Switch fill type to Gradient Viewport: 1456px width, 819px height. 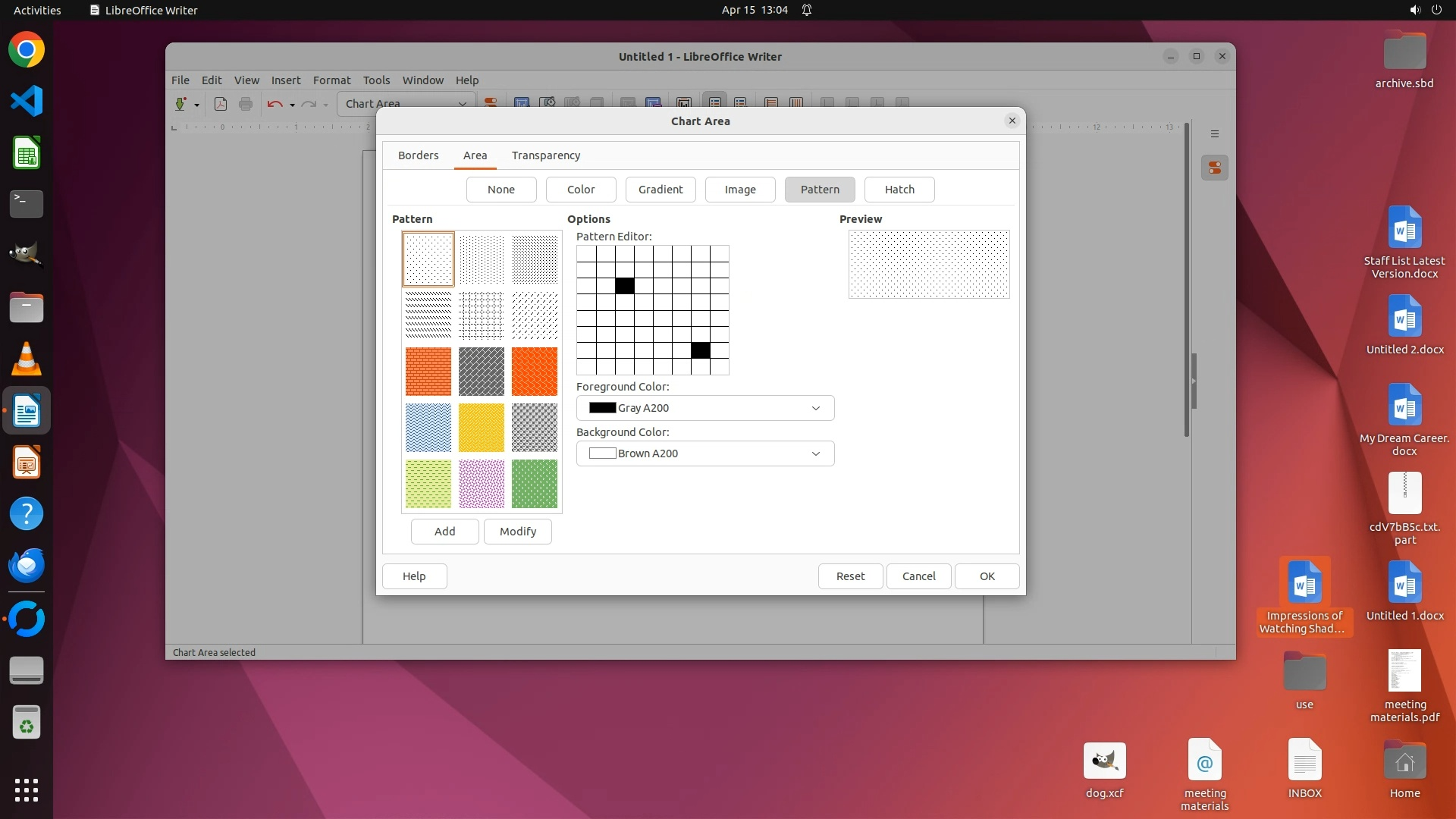click(661, 190)
